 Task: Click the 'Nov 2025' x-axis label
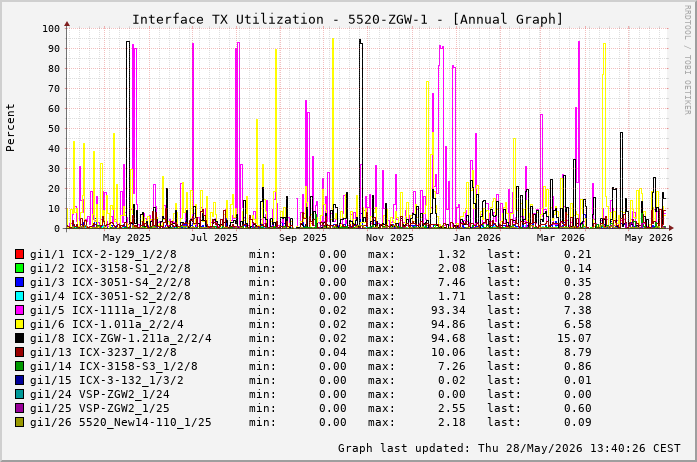click(x=390, y=238)
